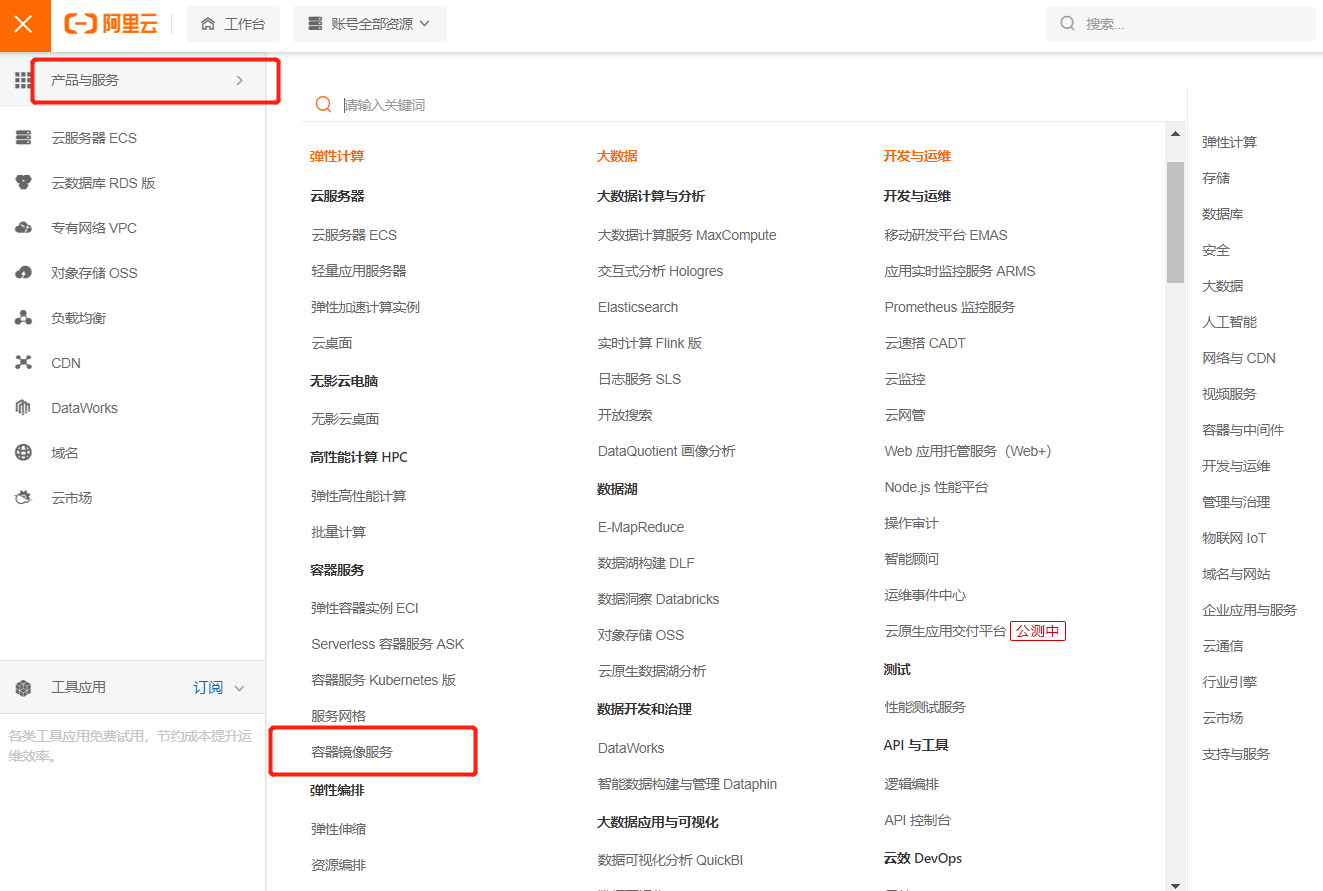Click the CDN sidebar icon

coord(23,363)
